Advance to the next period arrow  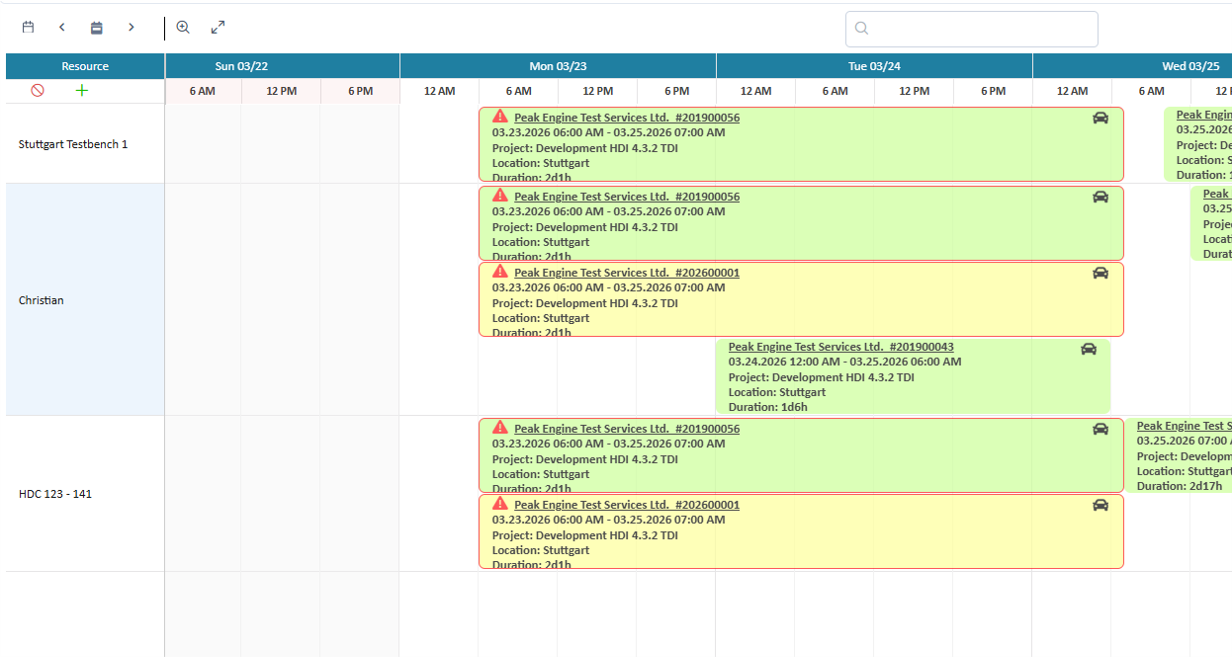(131, 27)
